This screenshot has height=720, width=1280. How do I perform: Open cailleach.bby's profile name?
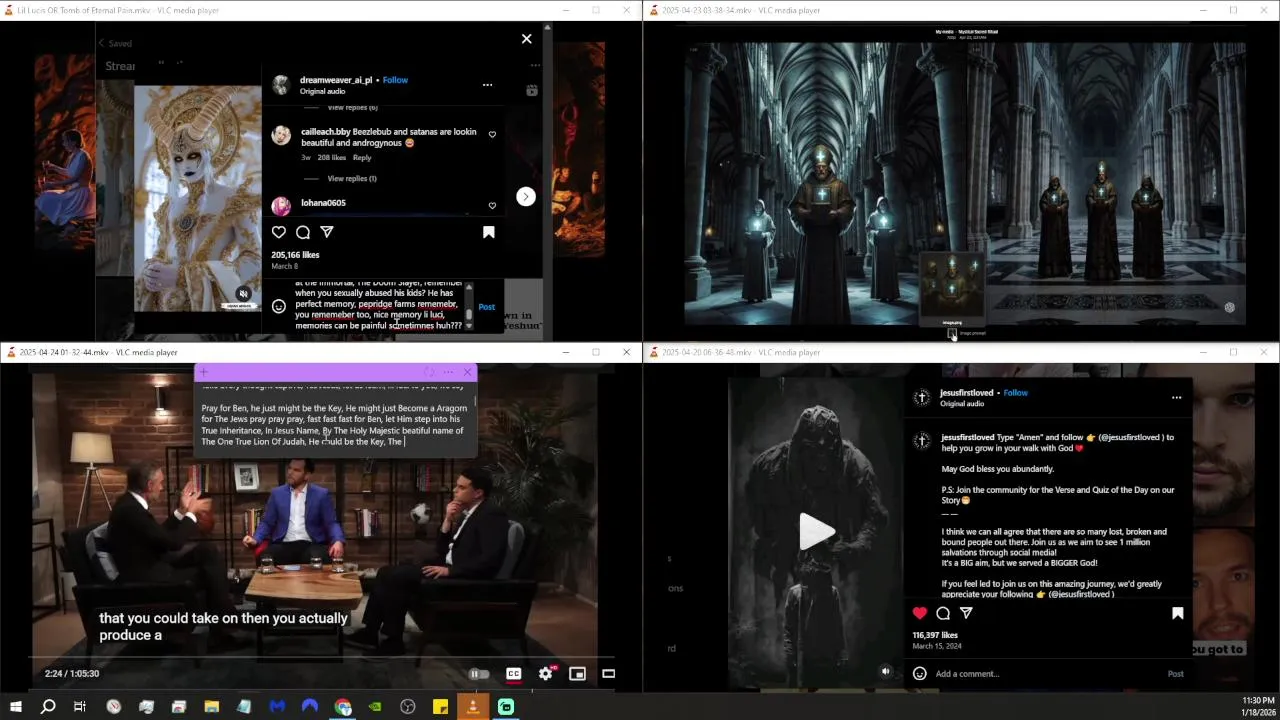[325, 132]
